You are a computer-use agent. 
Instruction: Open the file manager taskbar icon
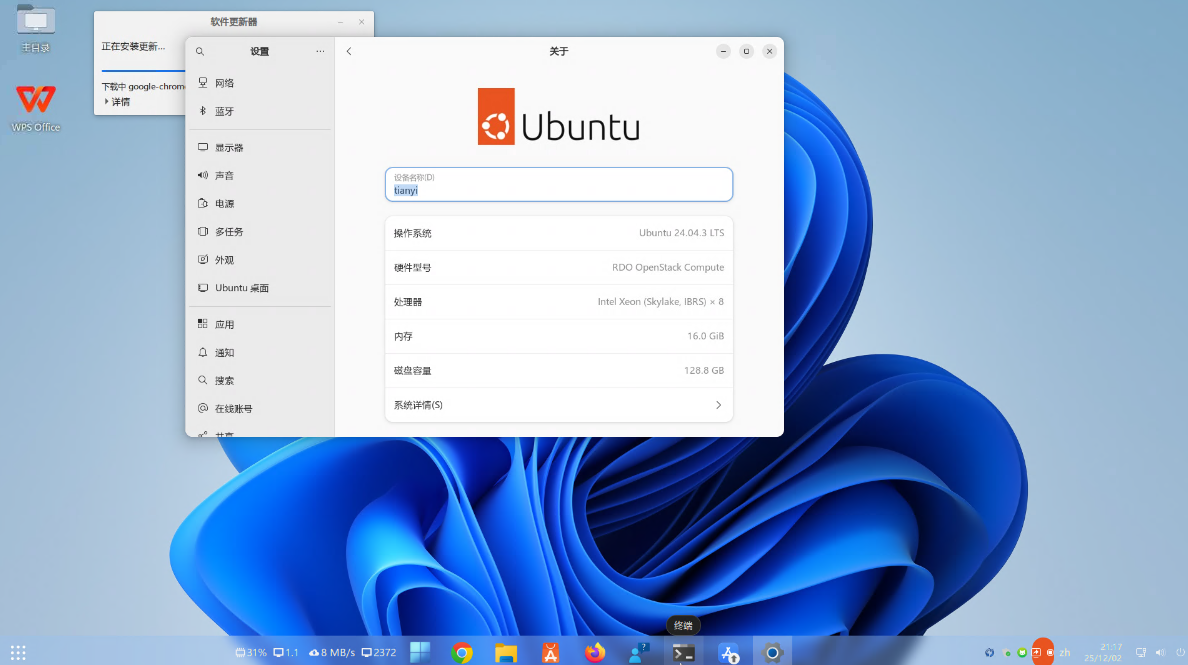point(507,653)
